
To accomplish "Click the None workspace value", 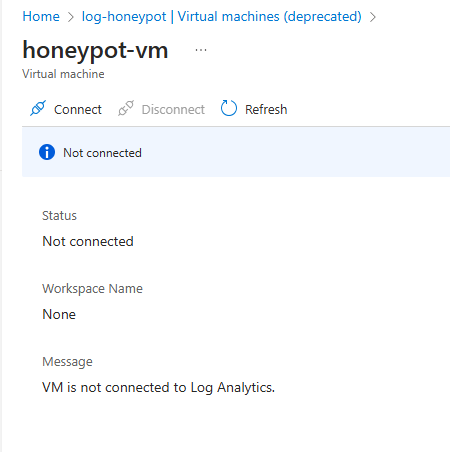I will pos(59,314).
